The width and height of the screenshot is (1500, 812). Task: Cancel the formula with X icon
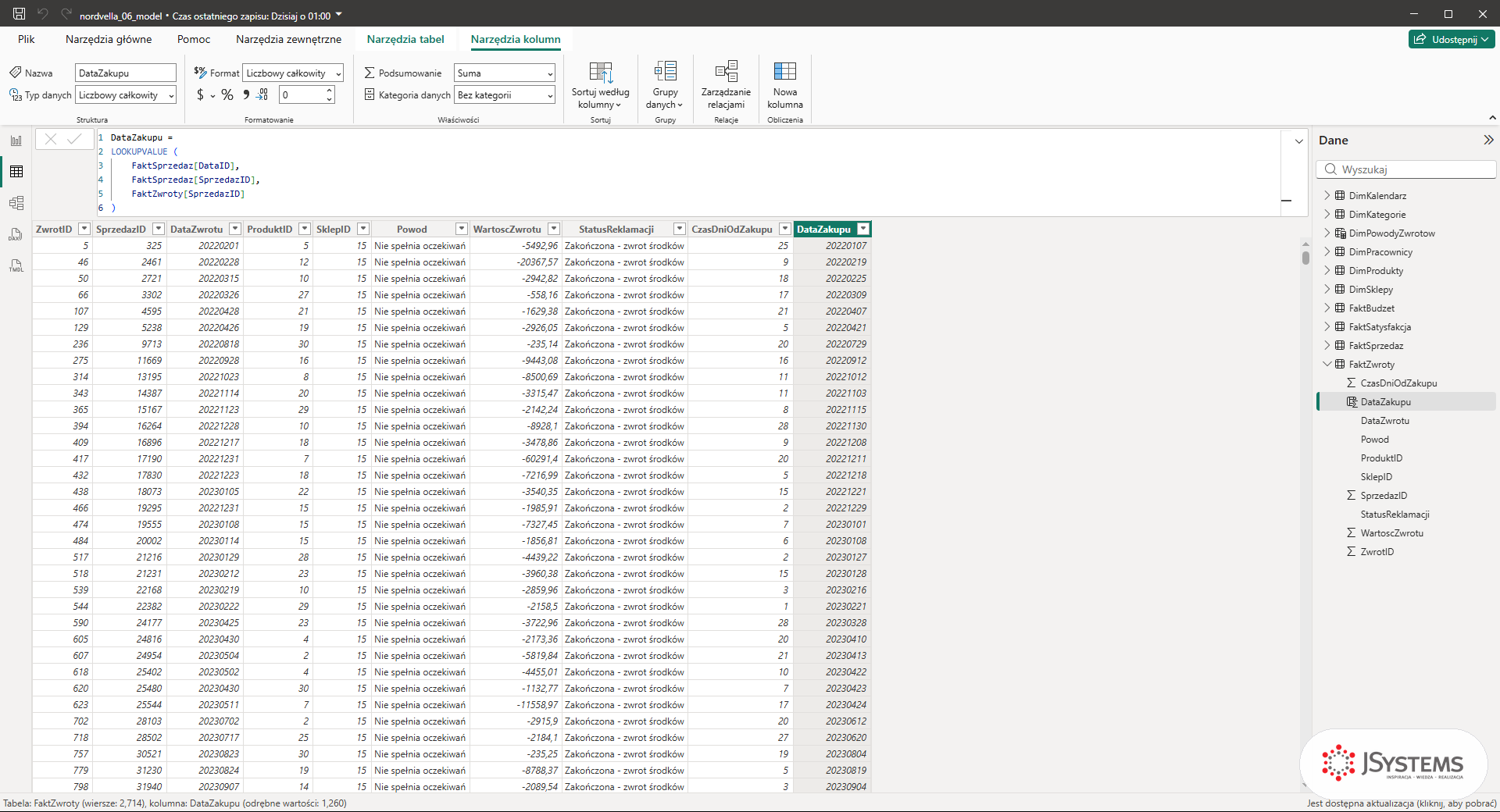(x=51, y=139)
